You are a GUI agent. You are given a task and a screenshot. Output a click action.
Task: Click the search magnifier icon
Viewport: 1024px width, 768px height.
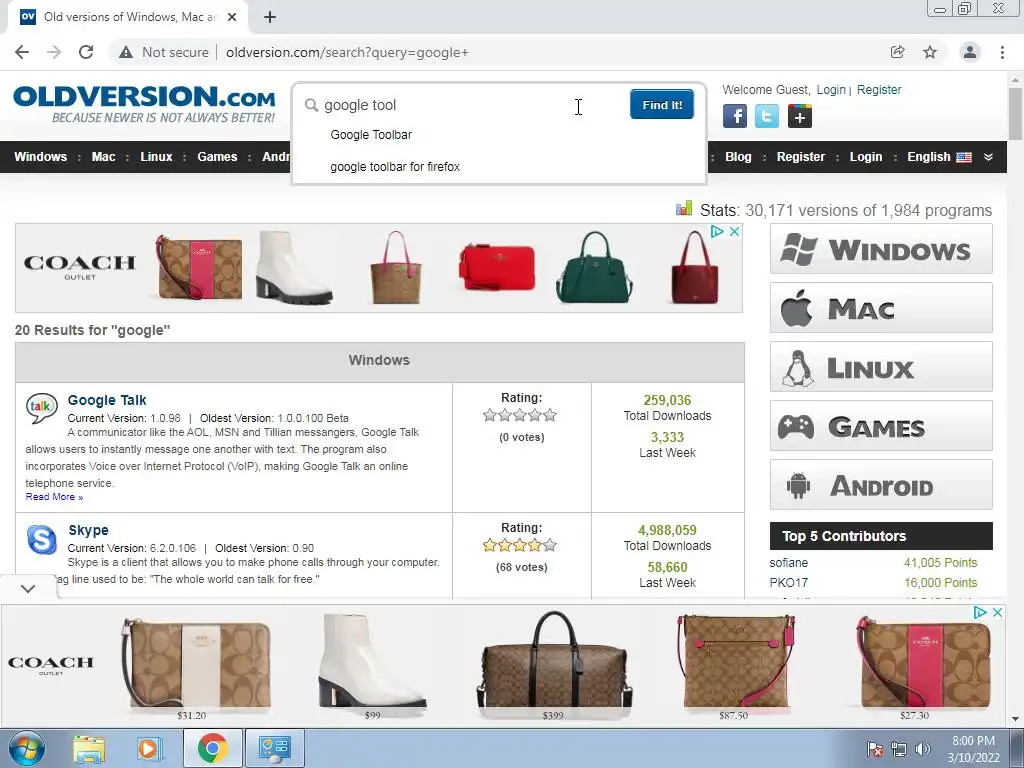[x=312, y=105]
